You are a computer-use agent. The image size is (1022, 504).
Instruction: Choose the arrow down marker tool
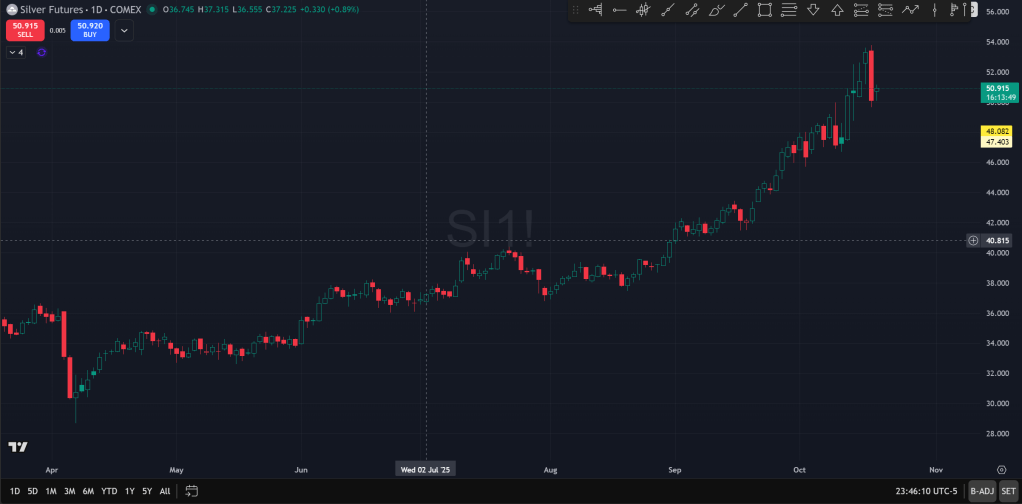click(x=813, y=10)
